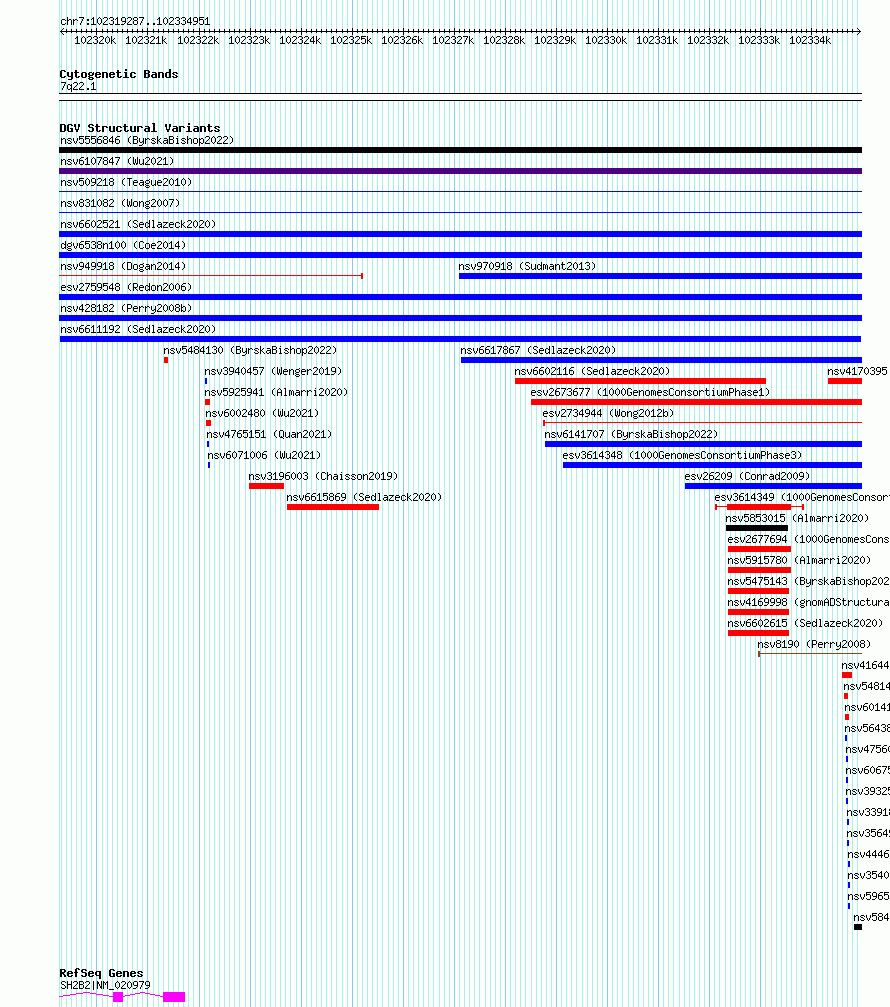Viewport: 890px width, 1007px height.
Task: Click the black bar under nsv5556846
Action: pyautogui.click(x=460, y=150)
